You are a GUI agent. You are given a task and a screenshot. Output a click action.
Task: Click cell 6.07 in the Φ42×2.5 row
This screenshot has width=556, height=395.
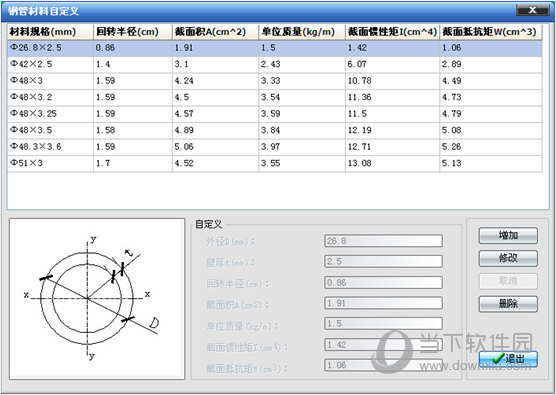pos(392,64)
